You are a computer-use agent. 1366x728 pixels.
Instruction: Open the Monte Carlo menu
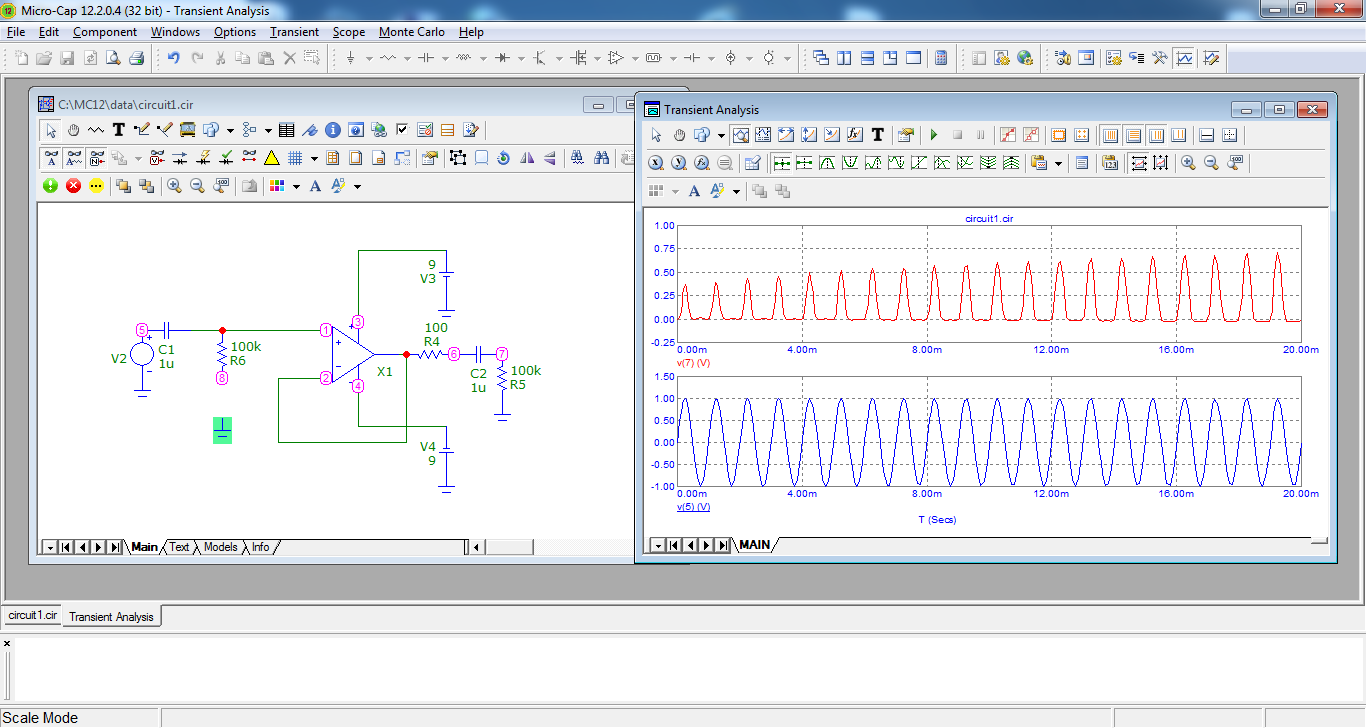pyautogui.click(x=411, y=32)
